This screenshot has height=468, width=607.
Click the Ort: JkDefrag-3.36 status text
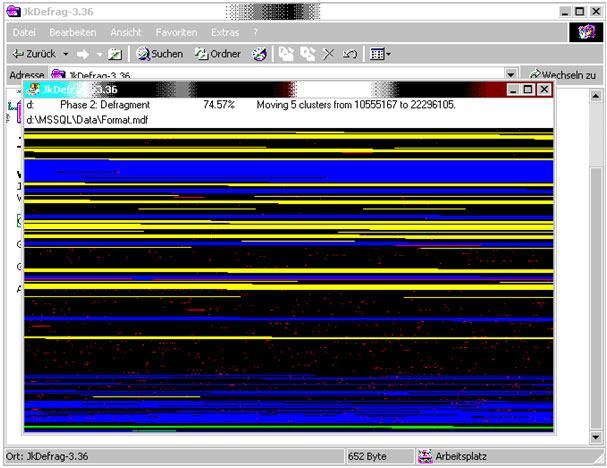[x=47, y=456]
